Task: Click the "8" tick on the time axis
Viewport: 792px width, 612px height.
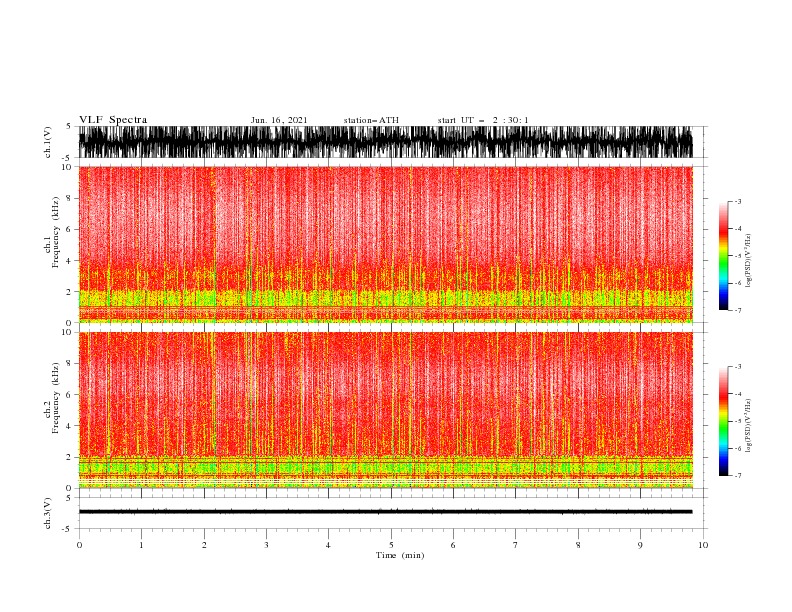Action: (578, 545)
